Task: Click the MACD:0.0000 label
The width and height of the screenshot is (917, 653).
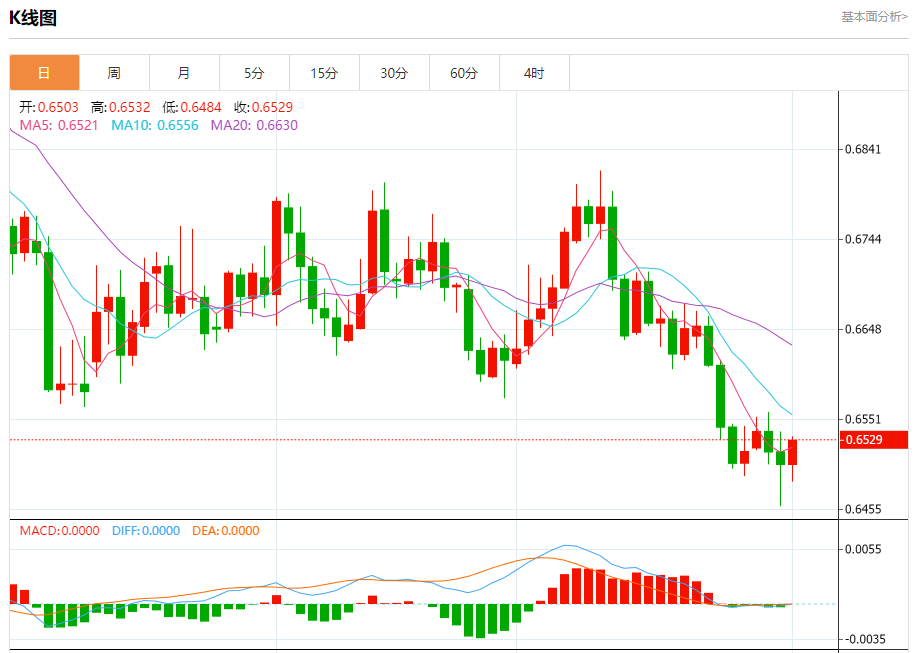Action: 60,531
